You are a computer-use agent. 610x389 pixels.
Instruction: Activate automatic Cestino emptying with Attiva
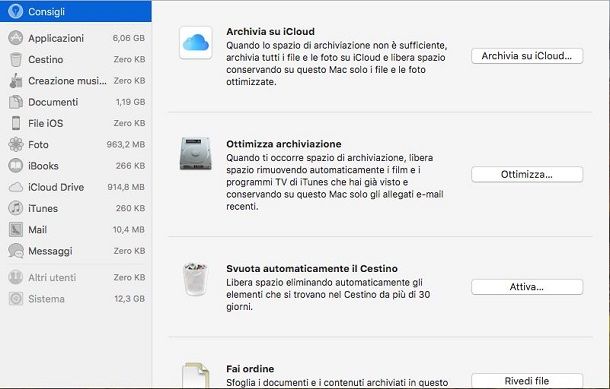(527, 287)
